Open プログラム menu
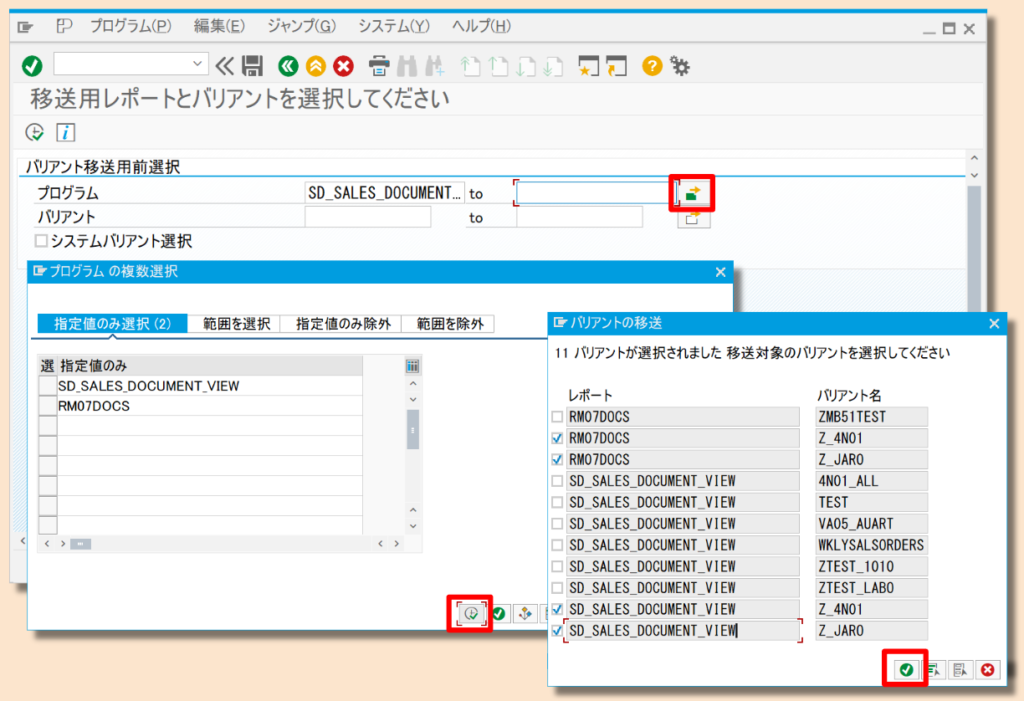Image resolution: width=1024 pixels, height=701 pixels. click(131, 26)
